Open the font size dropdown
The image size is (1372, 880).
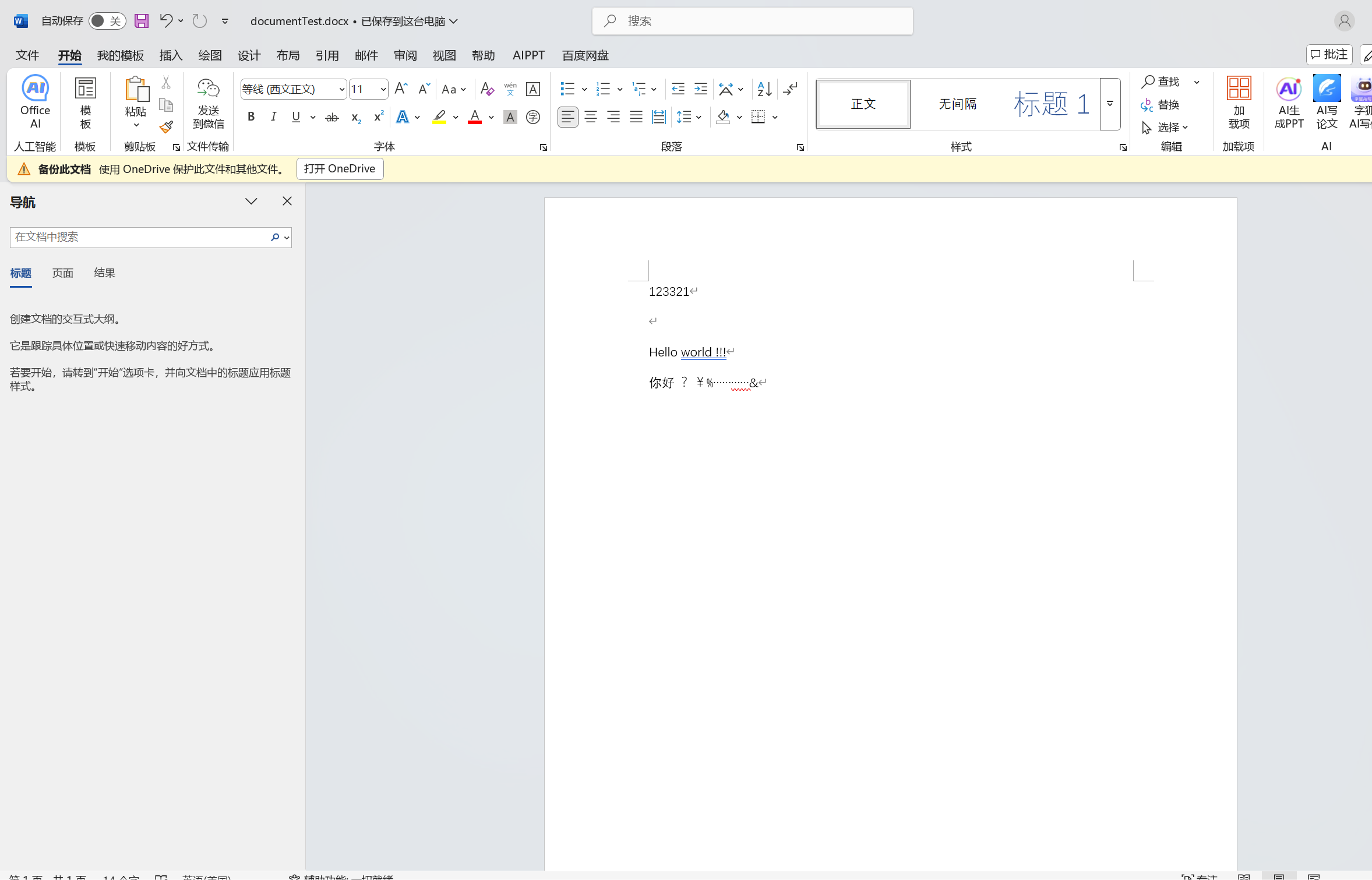pos(383,89)
